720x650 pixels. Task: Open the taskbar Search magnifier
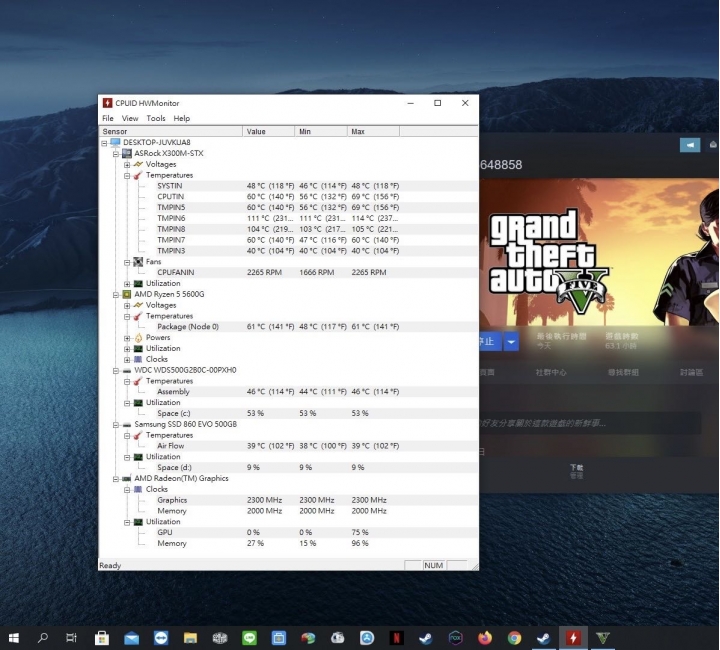tap(43, 638)
